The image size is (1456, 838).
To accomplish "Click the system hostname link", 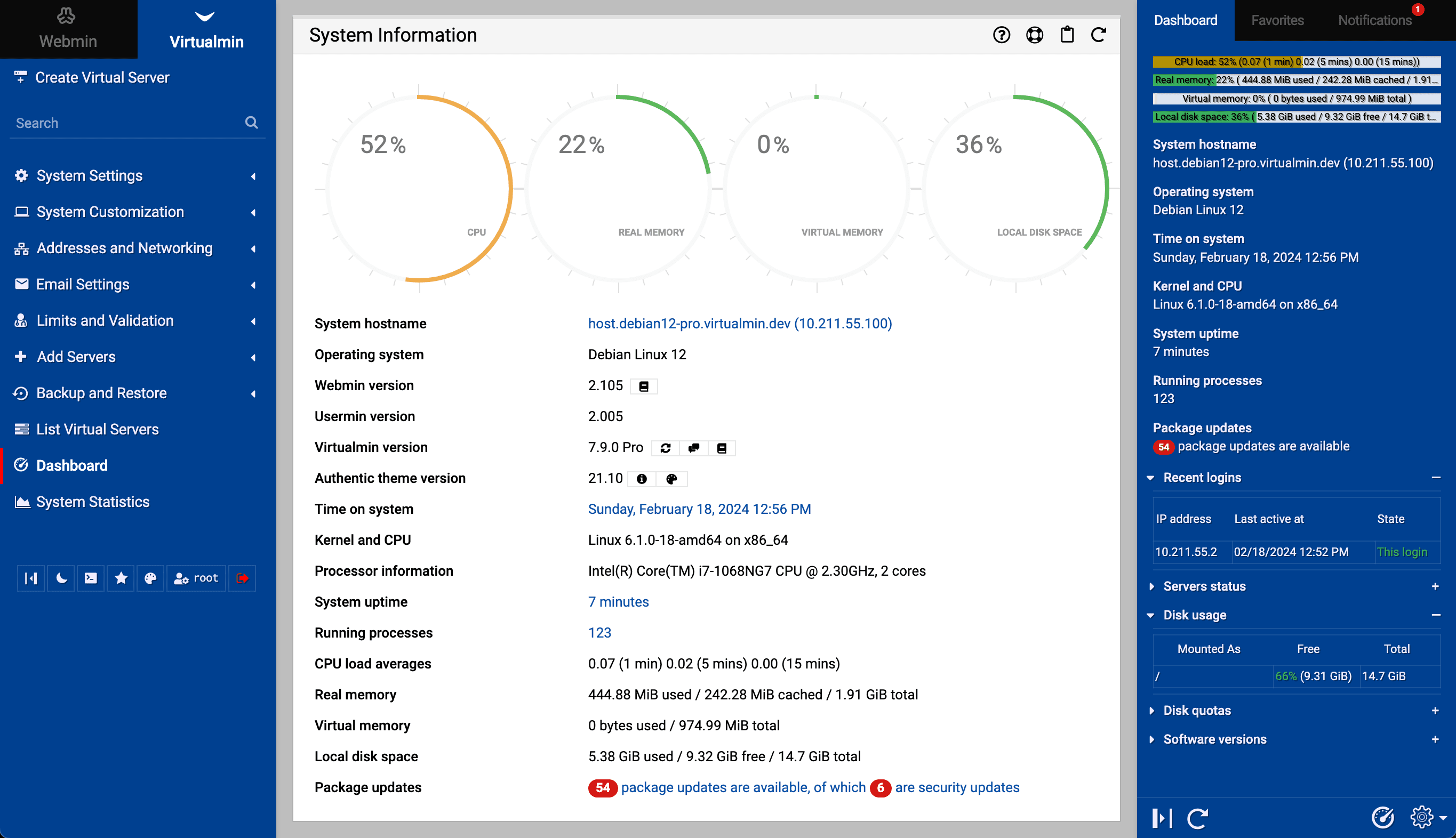I will [739, 323].
